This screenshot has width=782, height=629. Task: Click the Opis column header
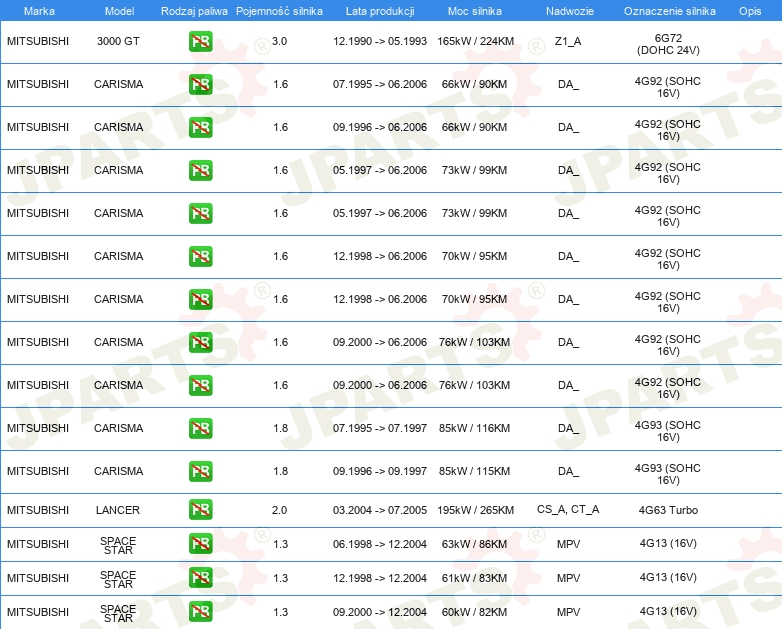750,11
